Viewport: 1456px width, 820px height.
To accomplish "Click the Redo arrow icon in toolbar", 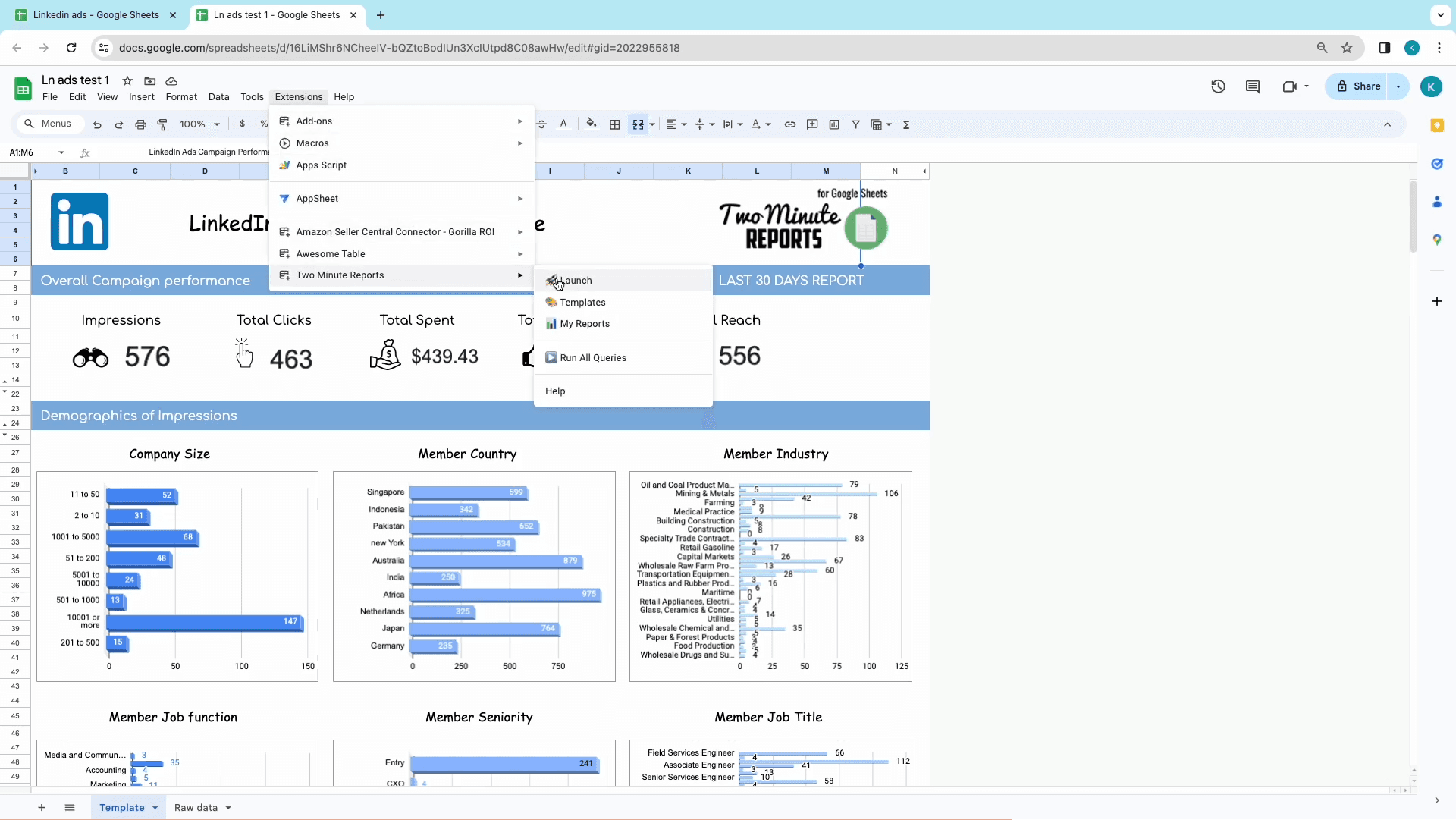I will tap(119, 124).
